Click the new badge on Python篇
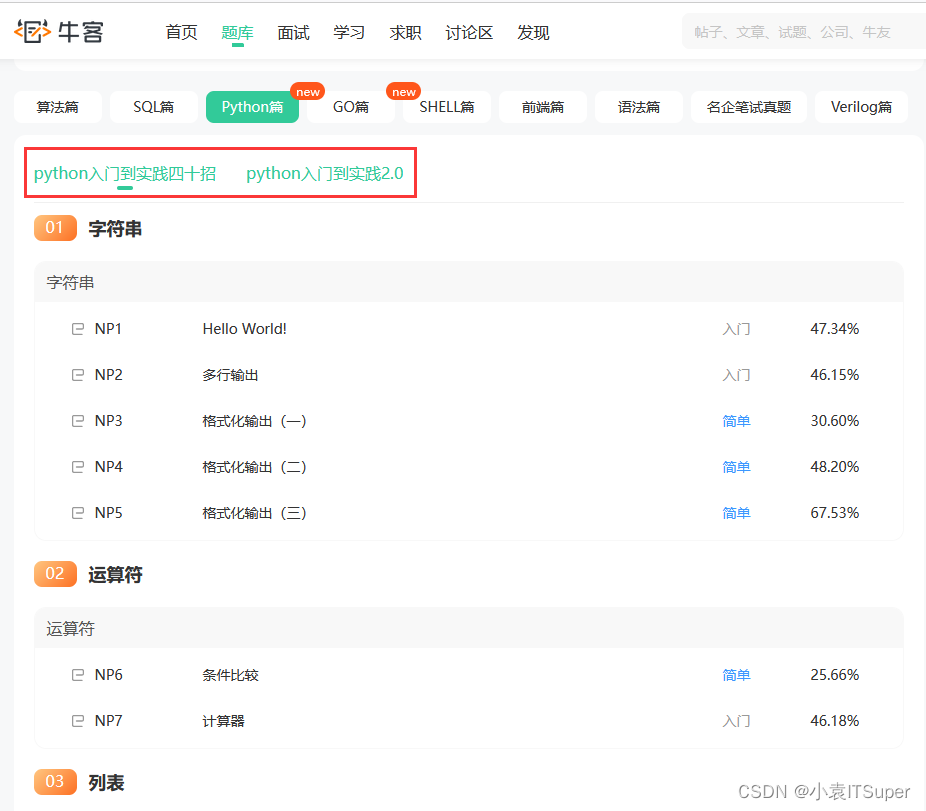Image resolution: width=926 pixels, height=811 pixels. click(307, 92)
